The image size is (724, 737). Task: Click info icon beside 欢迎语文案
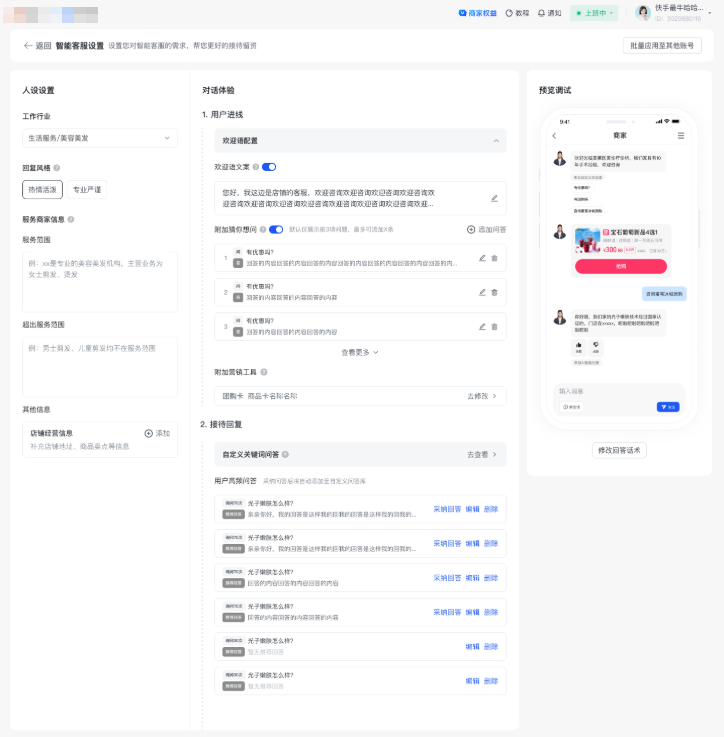[x=256, y=167]
